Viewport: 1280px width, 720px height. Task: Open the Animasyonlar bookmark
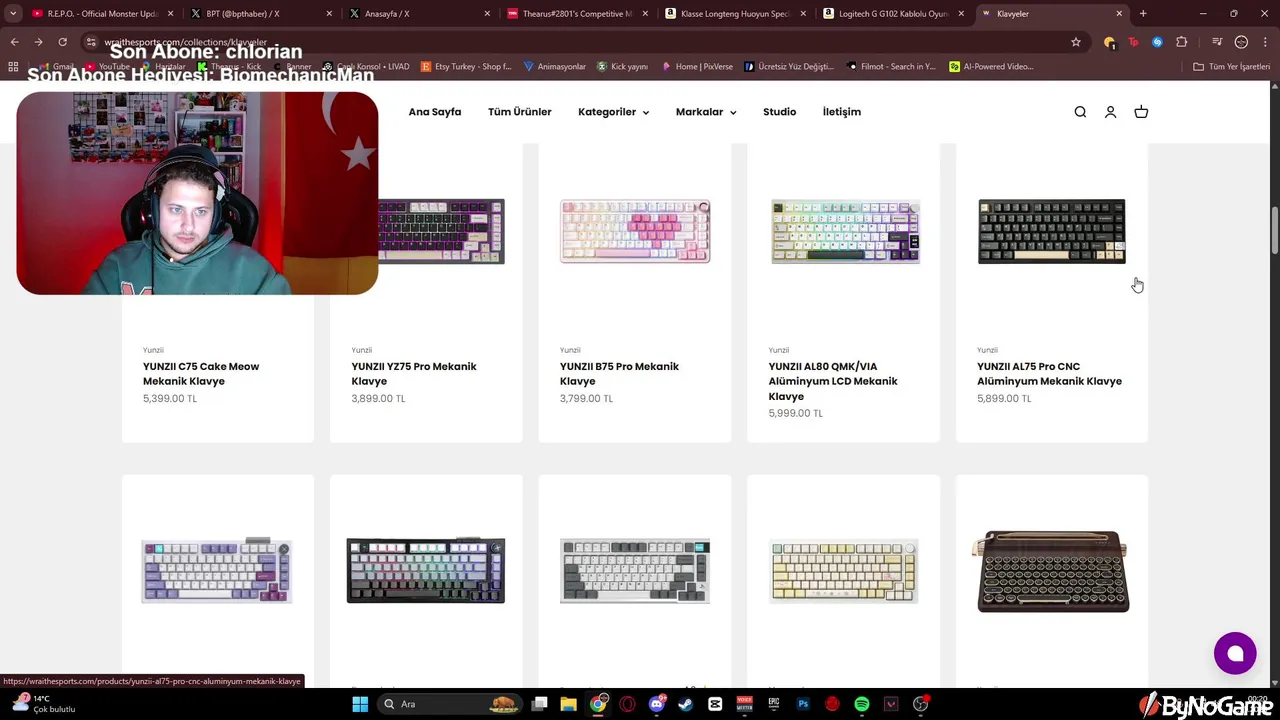click(x=554, y=66)
